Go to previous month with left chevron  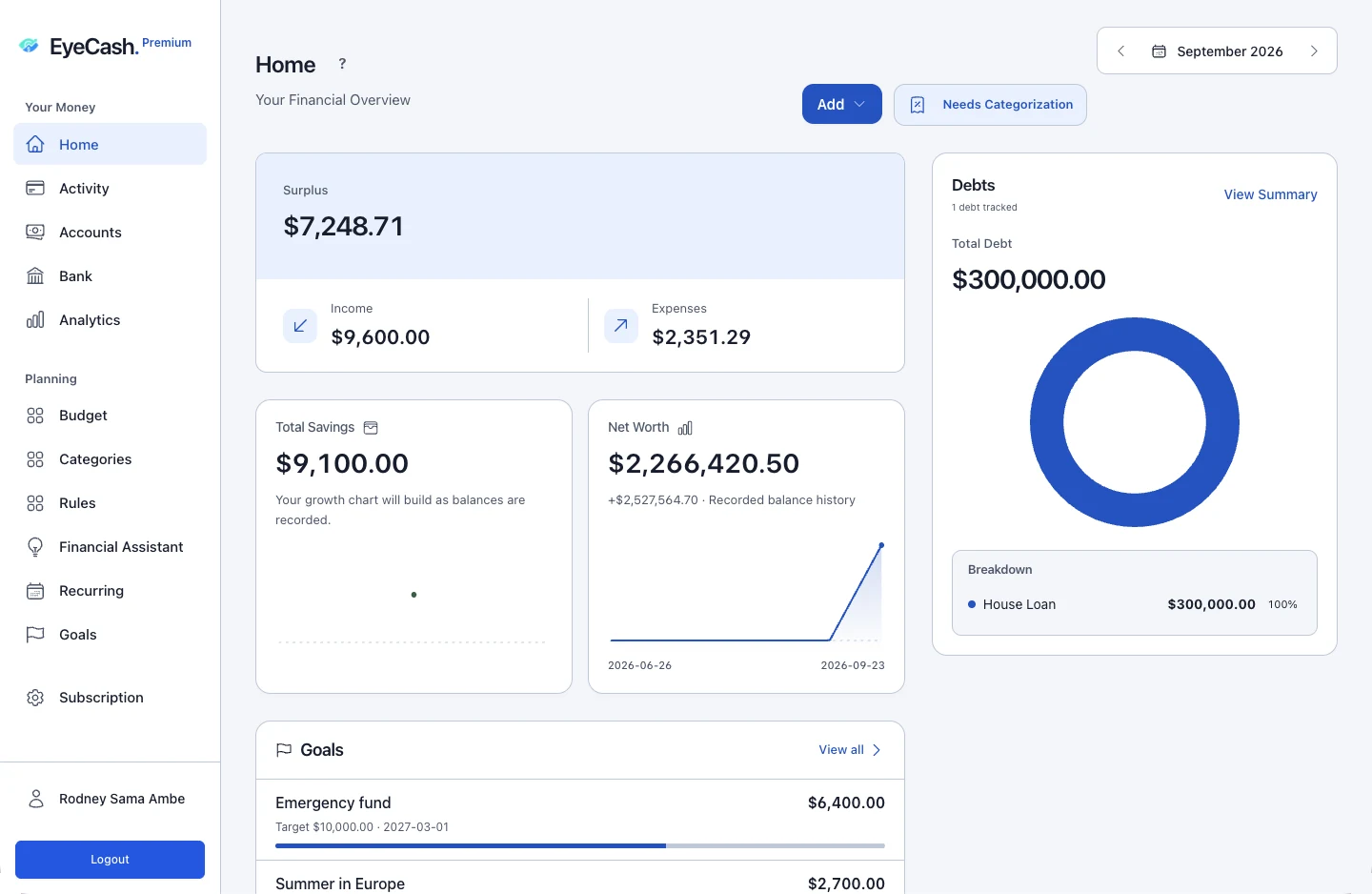click(1121, 51)
